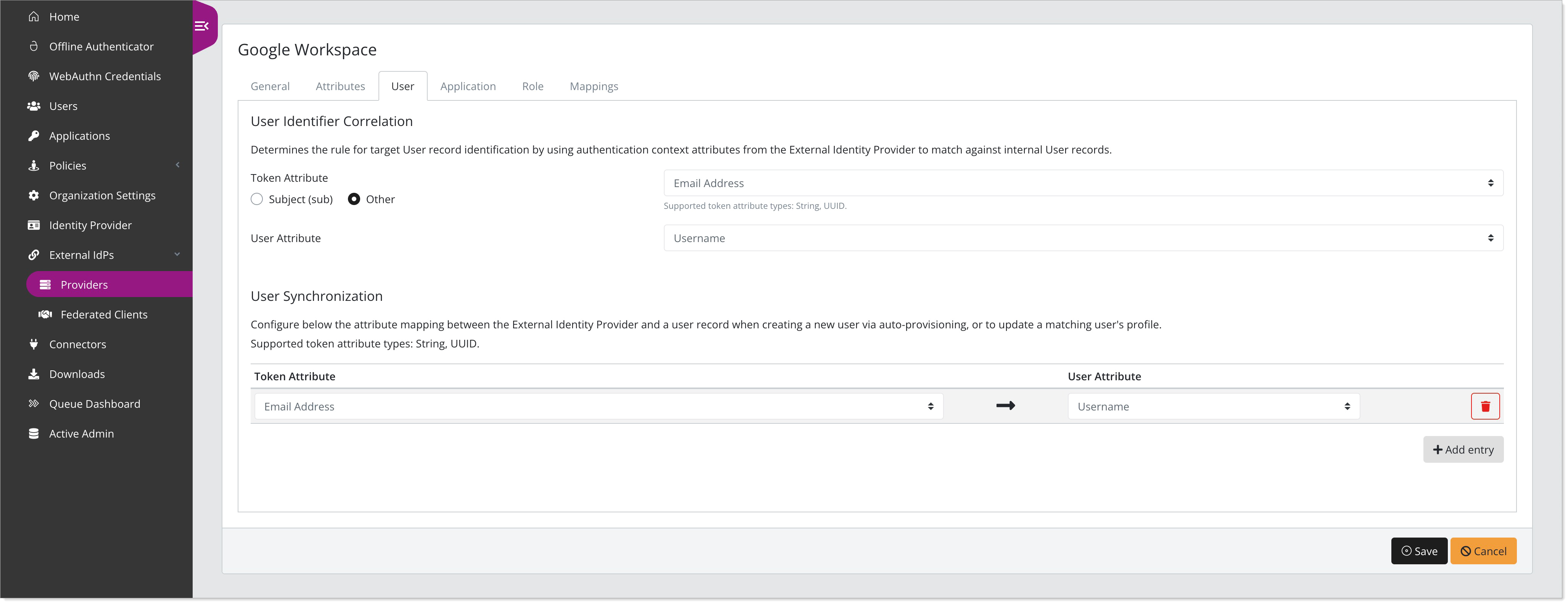Select the Subject (sub) radio option

click(257, 199)
